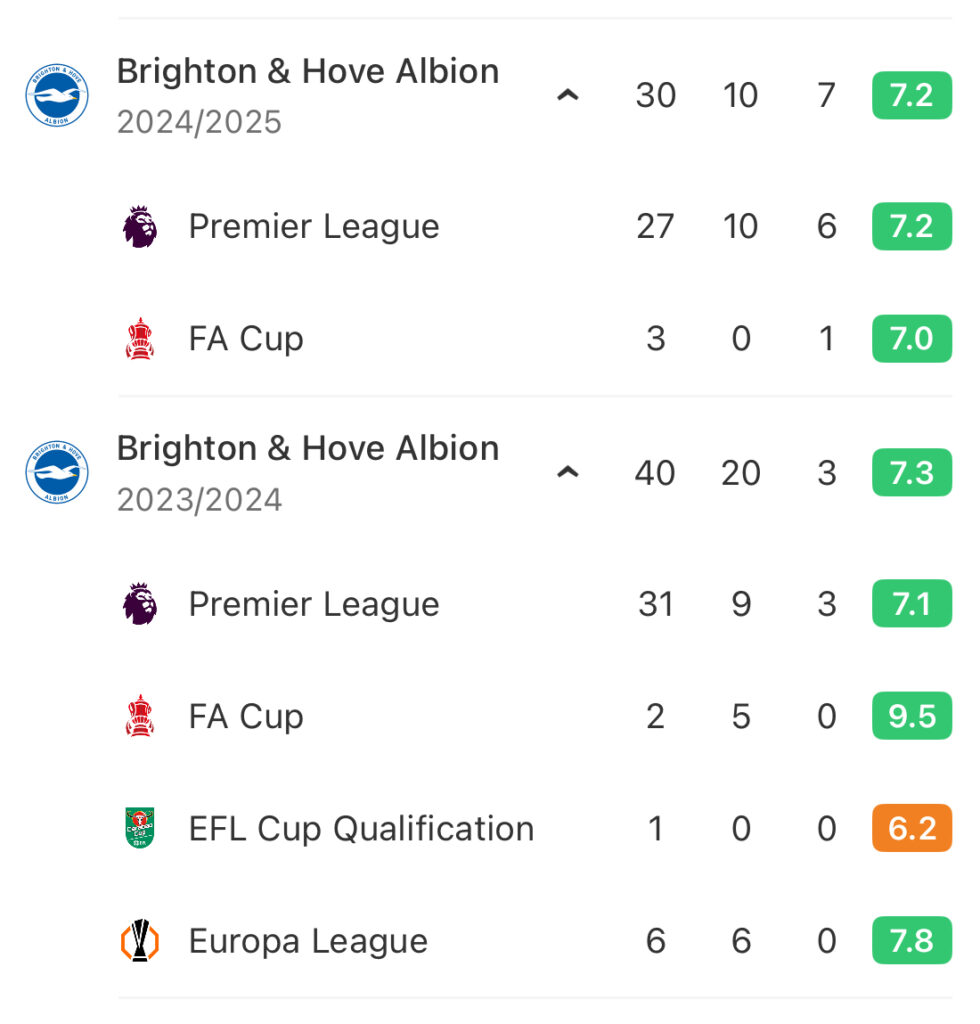980x1024 pixels.
Task: Click the 7.3 season rating for 2023/2024
Action: click(x=912, y=472)
